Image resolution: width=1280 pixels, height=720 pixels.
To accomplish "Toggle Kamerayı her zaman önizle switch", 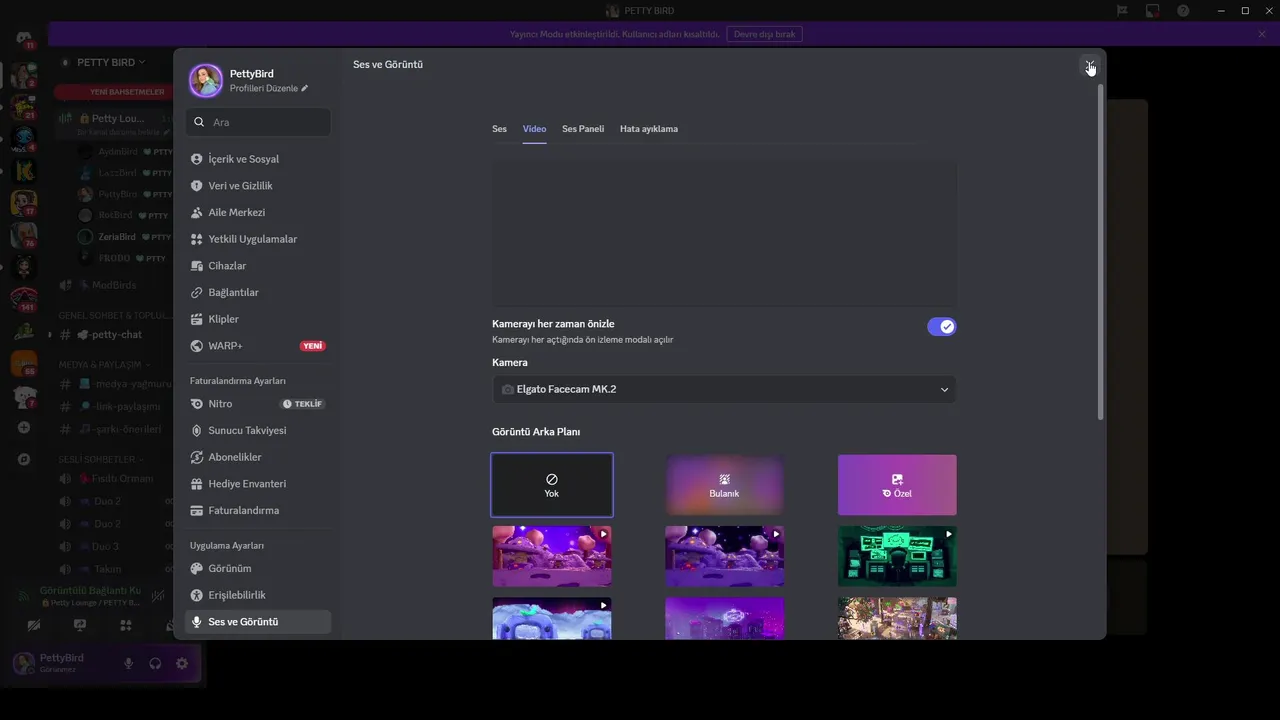I will [942, 326].
